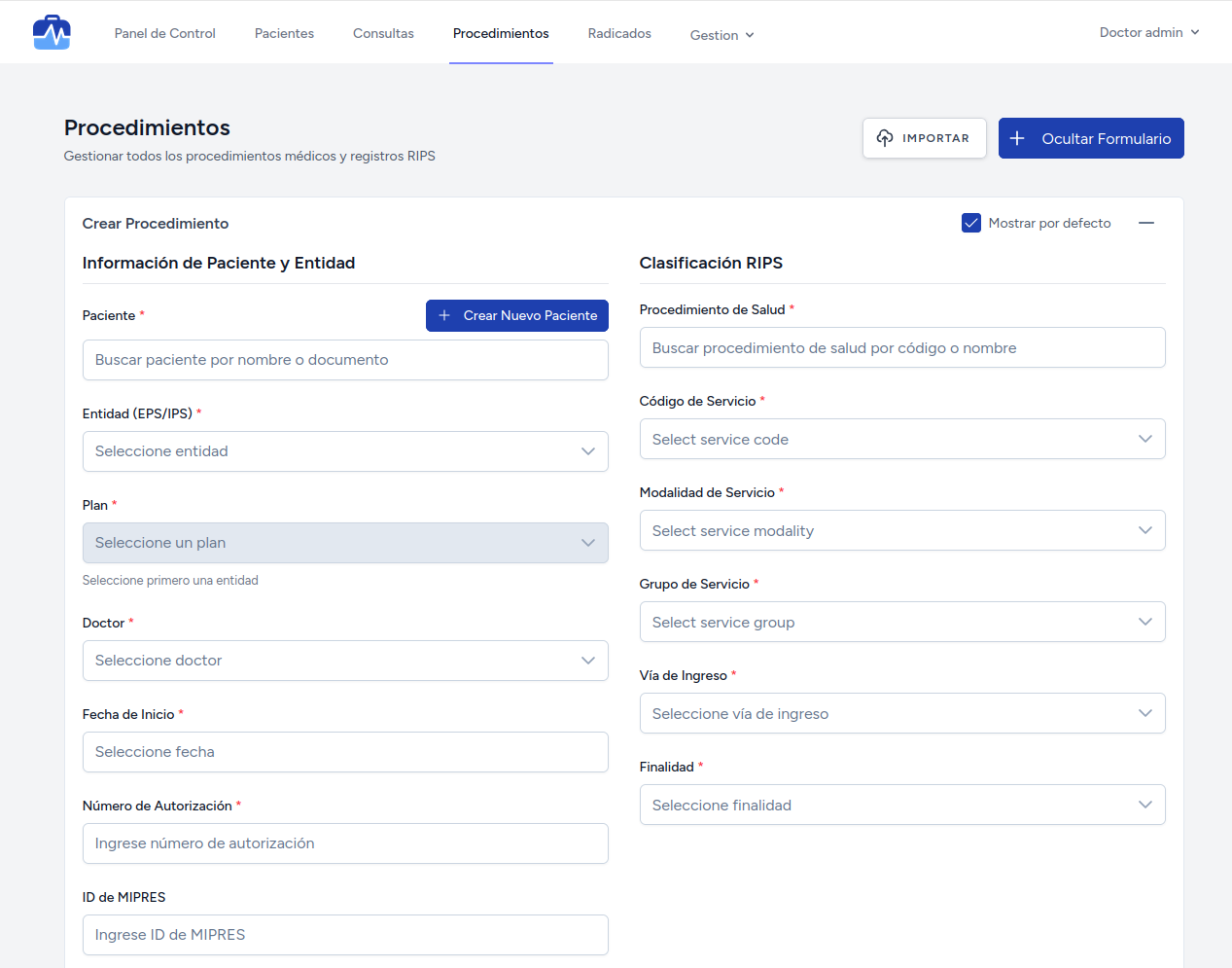Click the chevron arrow in Seleccione finalidad field
Image resolution: width=1232 pixels, height=968 pixels.
tap(1144, 805)
